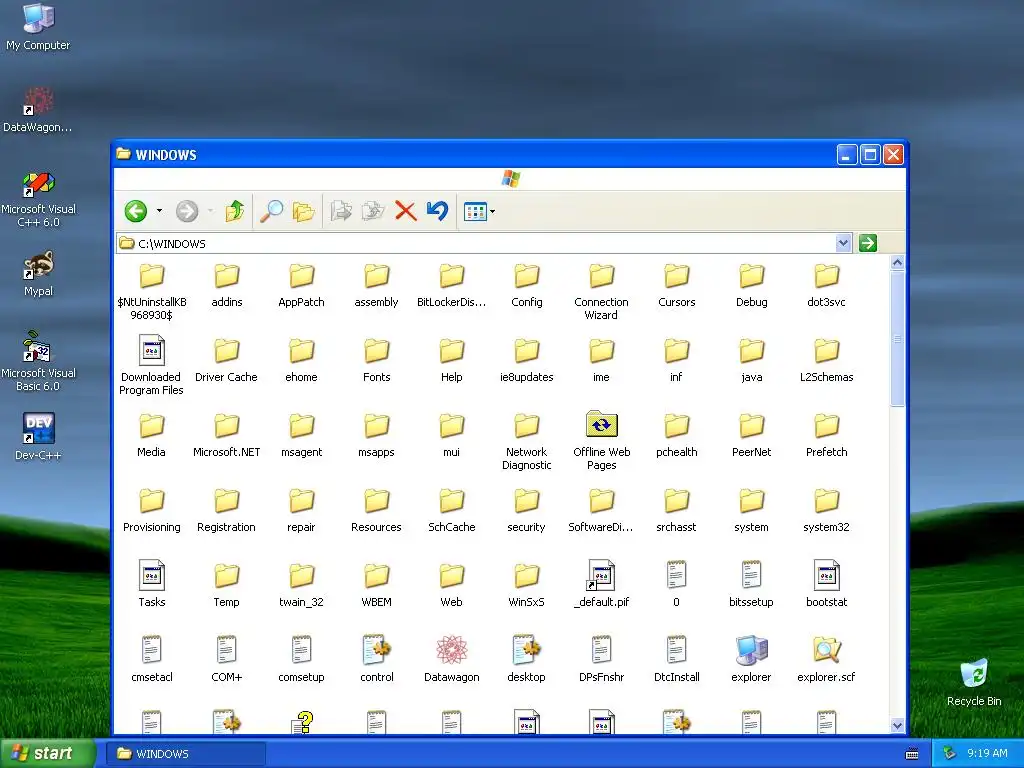1024x768 pixels.
Task: Open the Back history dropdown arrow
Action: [159, 211]
